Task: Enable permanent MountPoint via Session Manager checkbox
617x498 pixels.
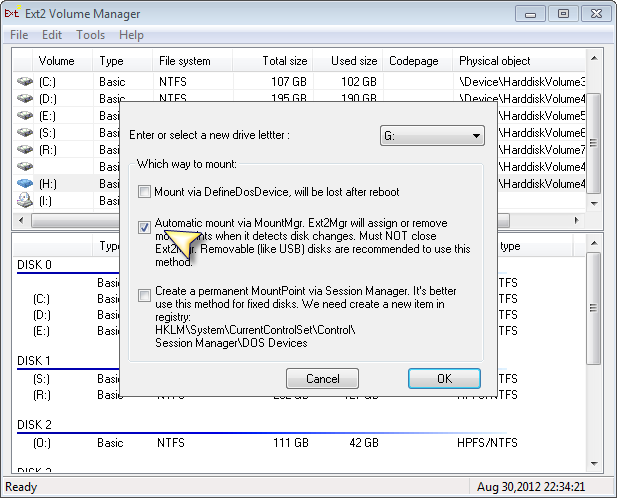Action: pos(144,295)
